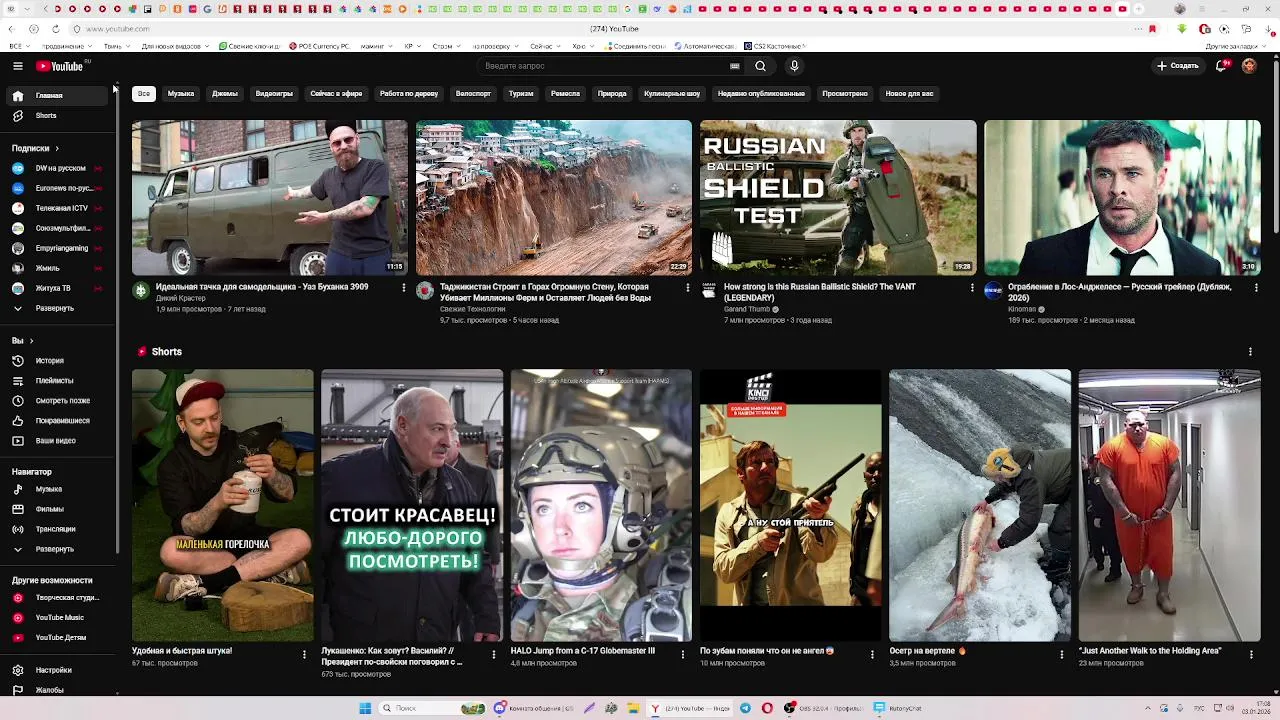Open options menu for Таджикистан video
Viewport: 1280px width, 720px height.
click(x=687, y=288)
